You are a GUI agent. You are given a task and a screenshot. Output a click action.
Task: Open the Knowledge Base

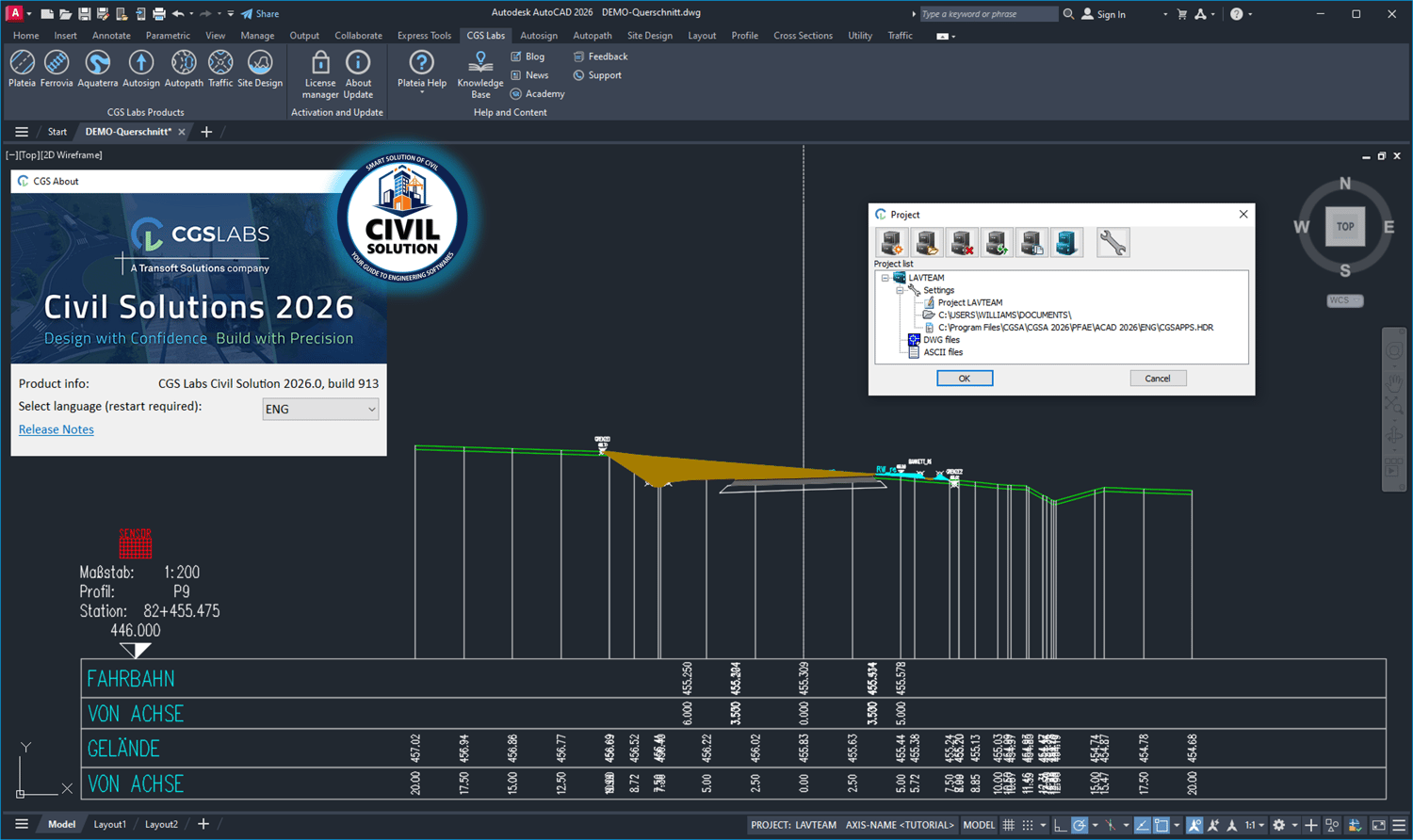pyautogui.click(x=480, y=74)
